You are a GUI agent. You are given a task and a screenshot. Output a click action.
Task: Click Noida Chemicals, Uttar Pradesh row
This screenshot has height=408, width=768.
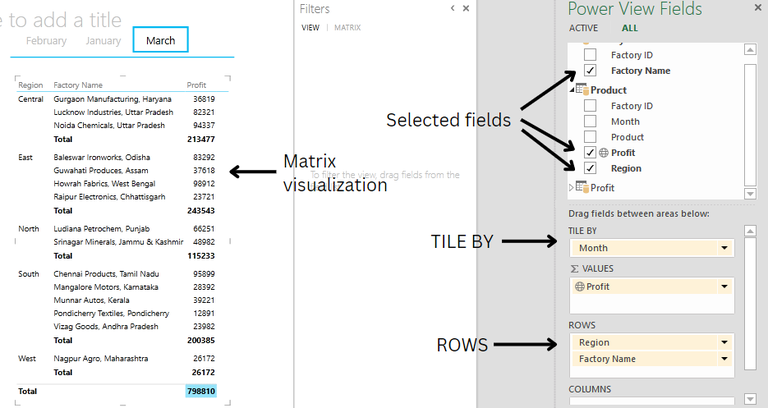109,125
